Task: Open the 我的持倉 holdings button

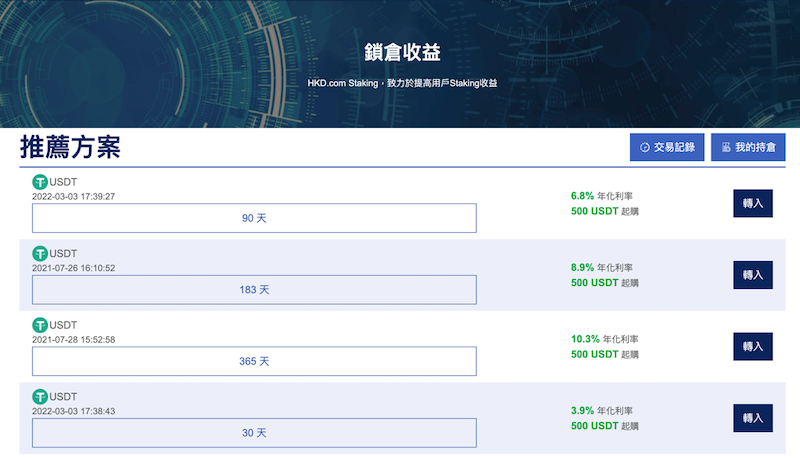Action: pyautogui.click(x=748, y=147)
